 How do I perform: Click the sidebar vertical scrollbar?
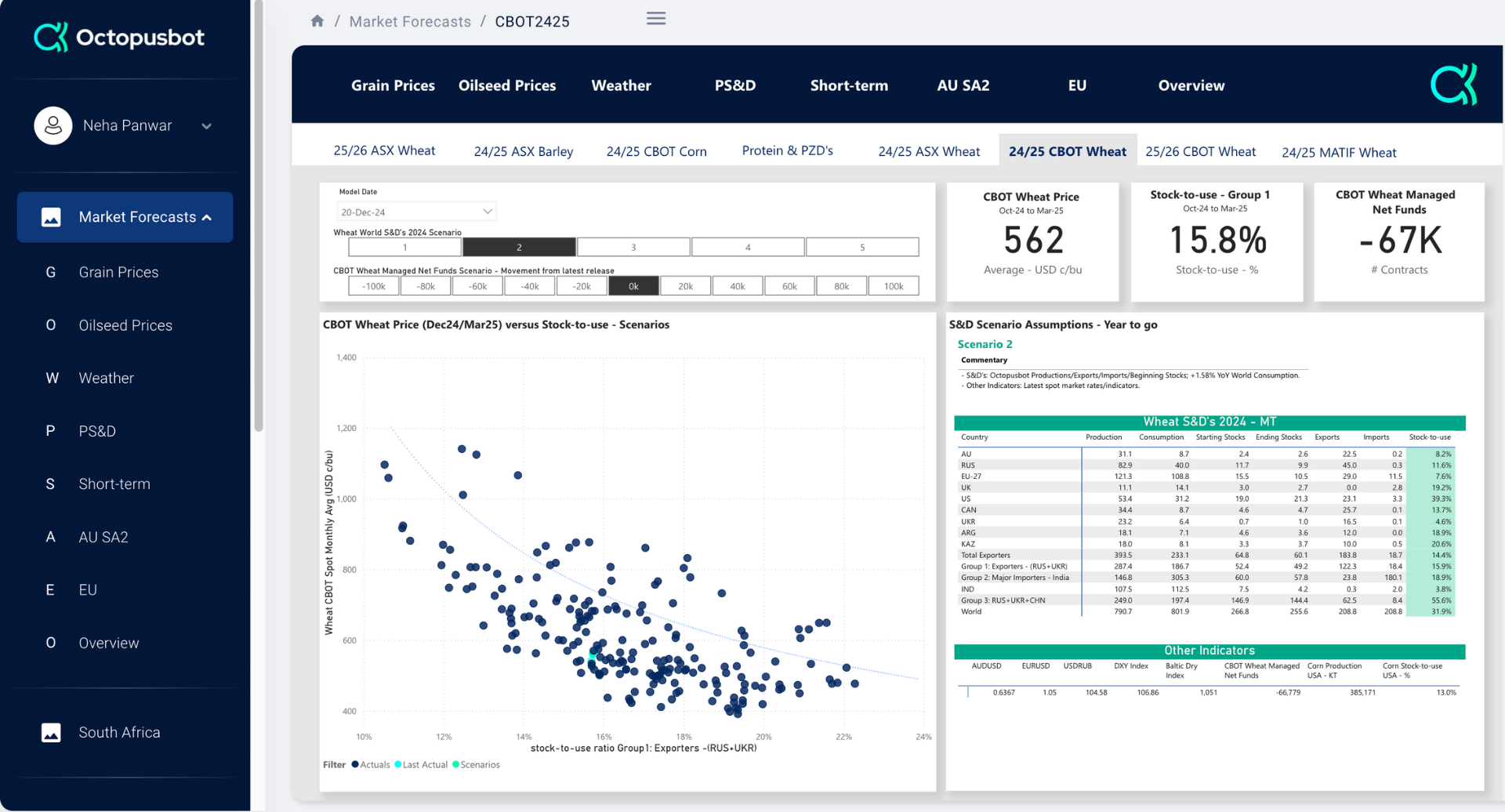point(259,216)
